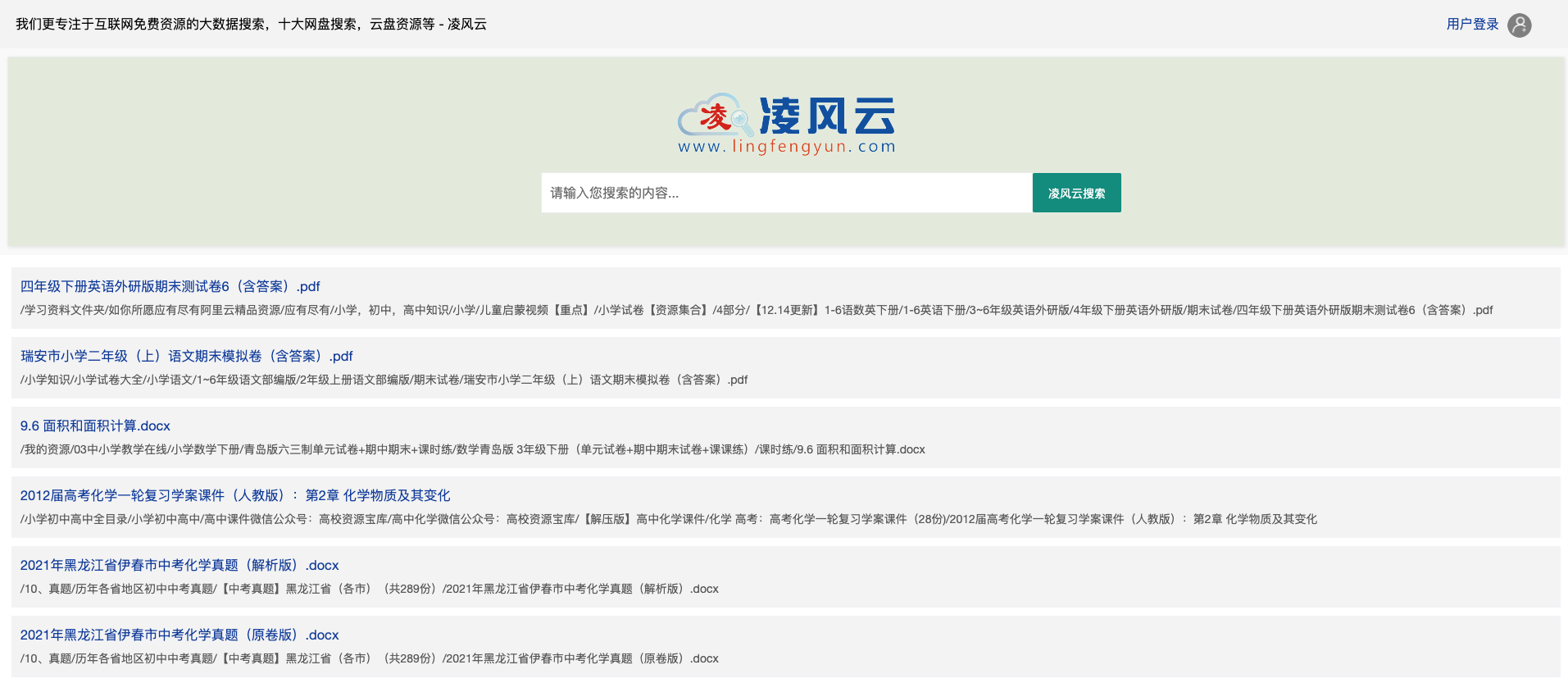The height and width of the screenshot is (683, 1568).
Task: Click the path text starting with /我的资源/03中小学教学在线
Action: point(473,449)
